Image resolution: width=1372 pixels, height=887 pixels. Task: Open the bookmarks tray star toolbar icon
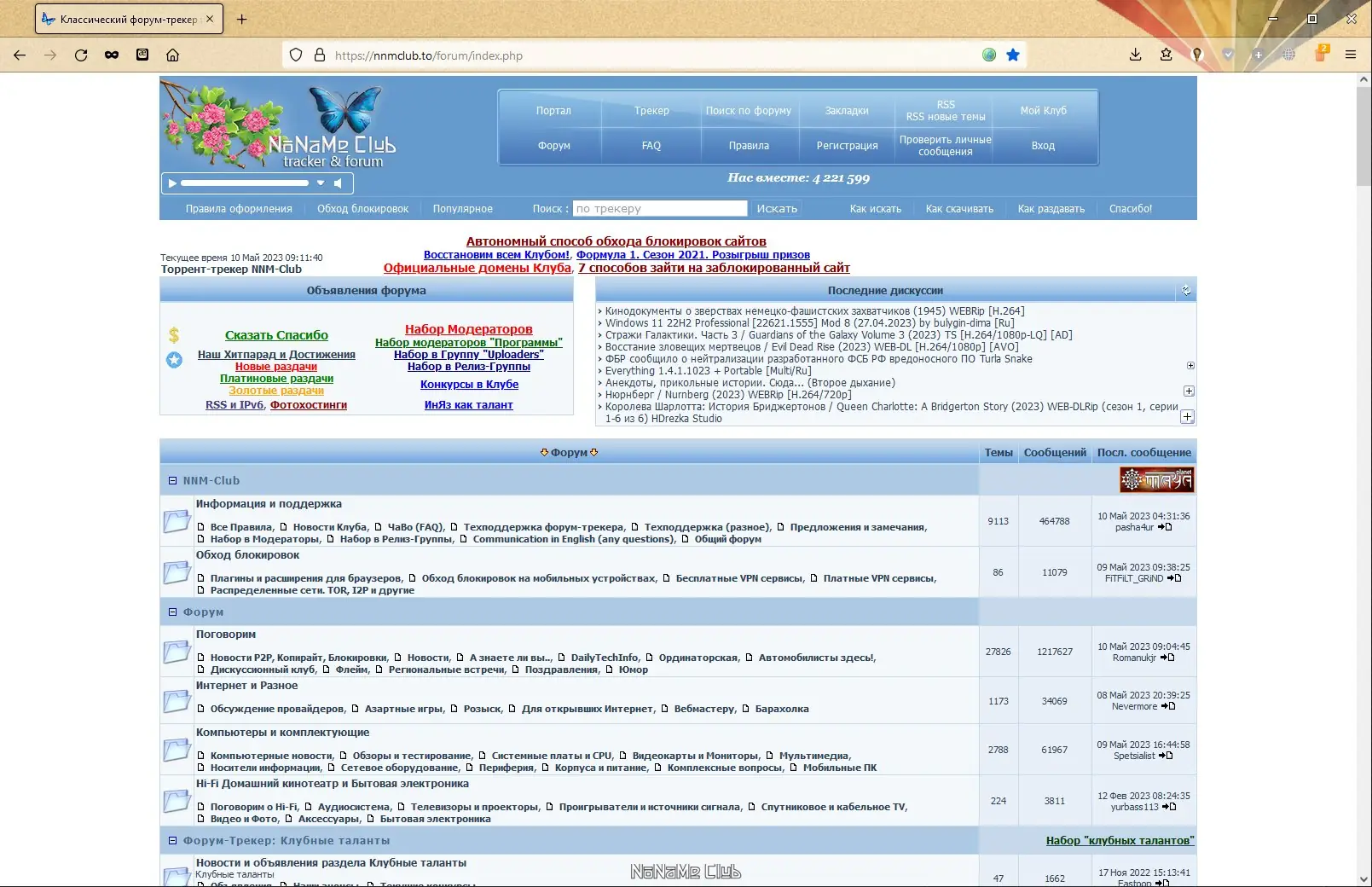click(1166, 55)
